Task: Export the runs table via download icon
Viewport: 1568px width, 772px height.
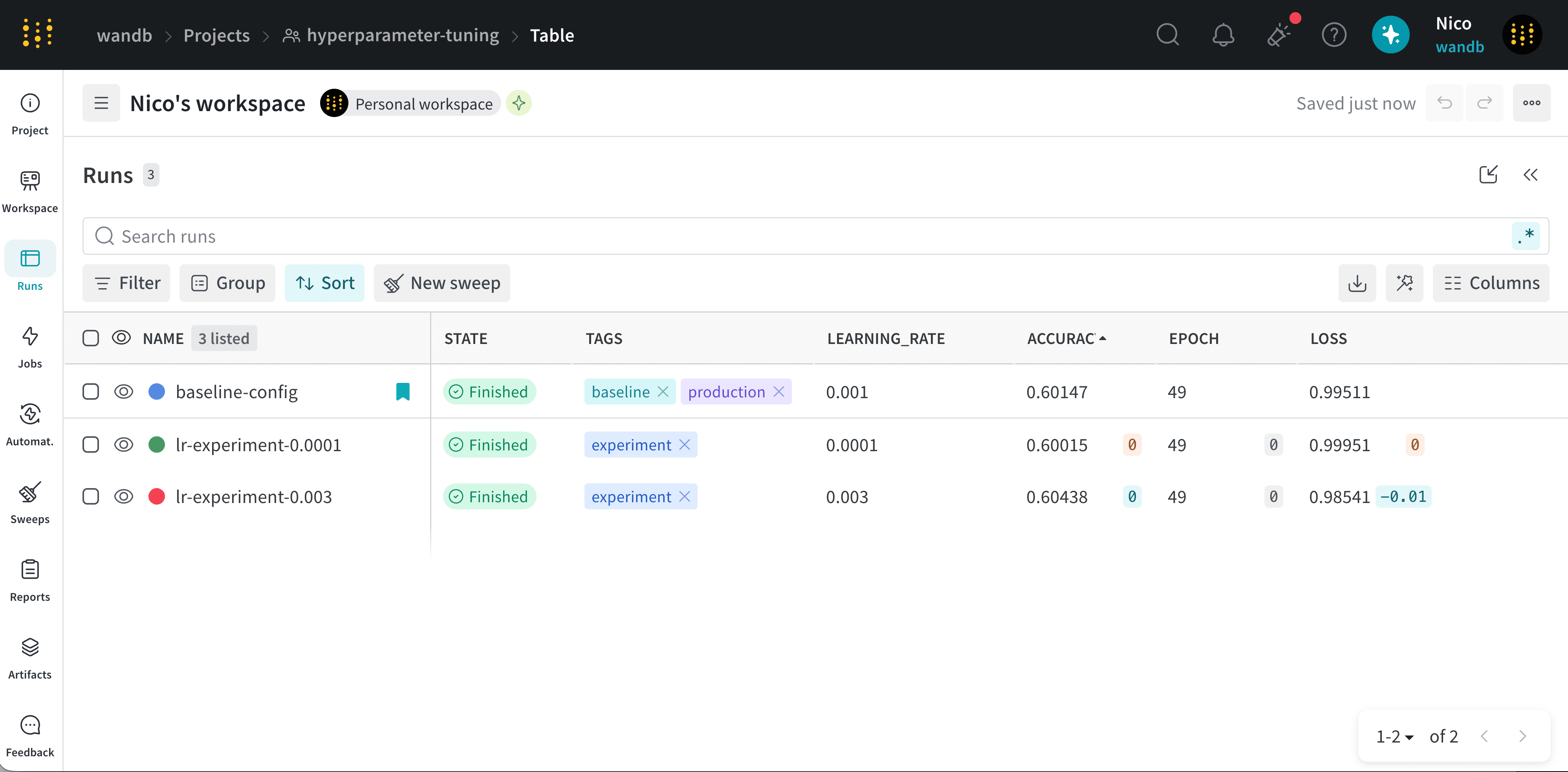Action: click(1357, 283)
